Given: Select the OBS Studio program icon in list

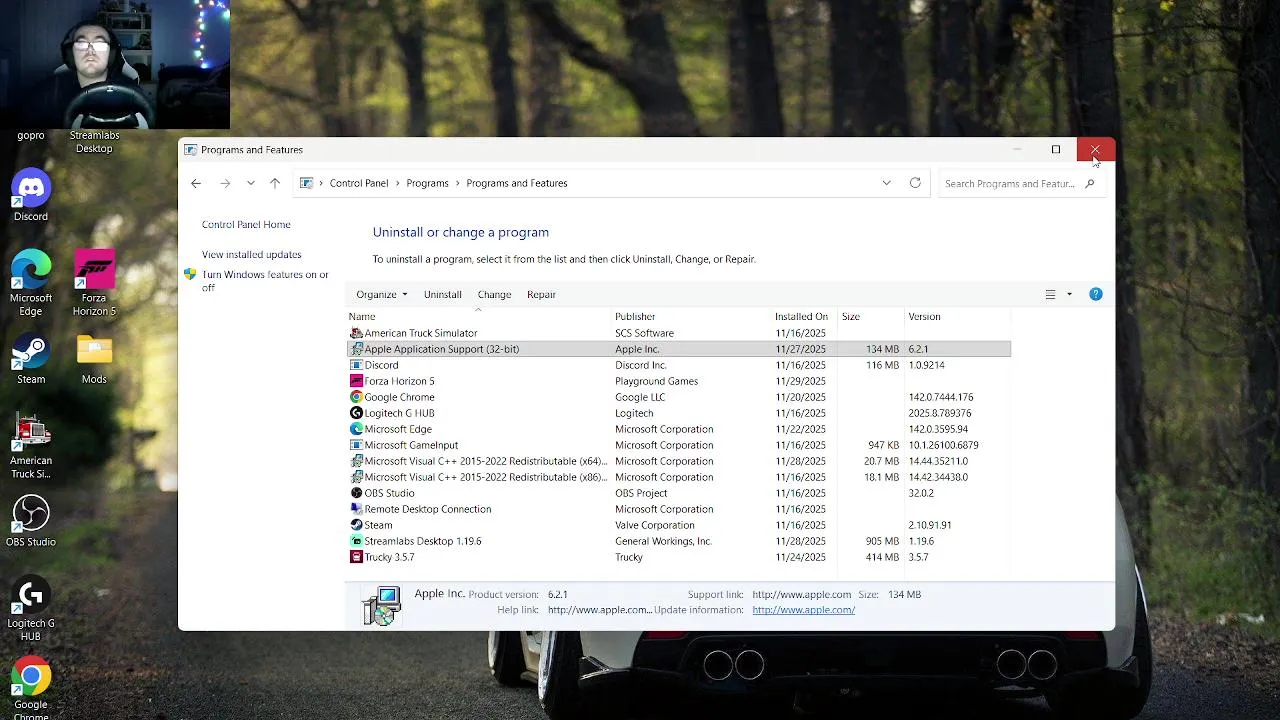Looking at the screenshot, I should click(x=356, y=493).
